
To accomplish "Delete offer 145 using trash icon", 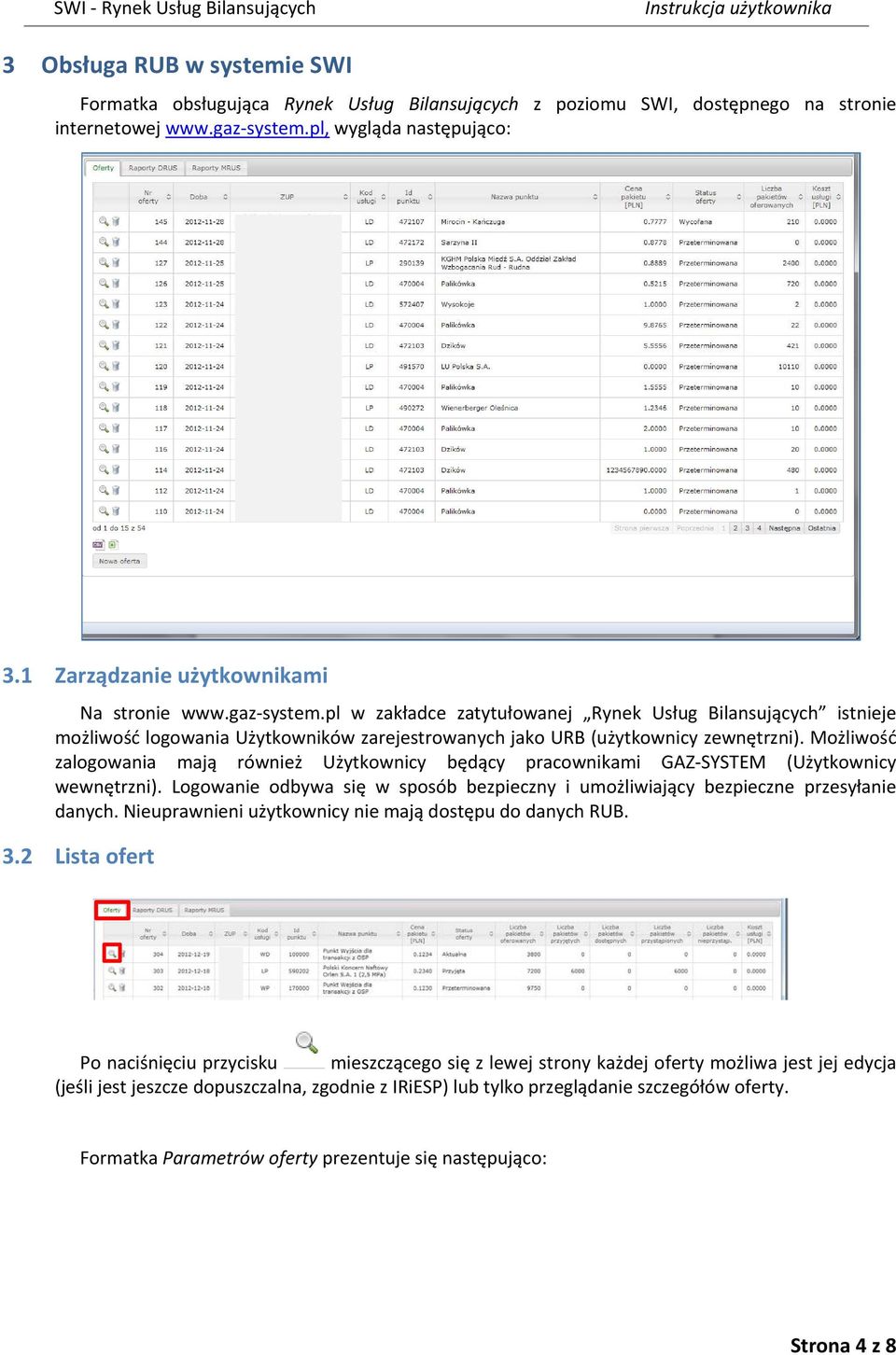I will pyautogui.click(x=116, y=221).
